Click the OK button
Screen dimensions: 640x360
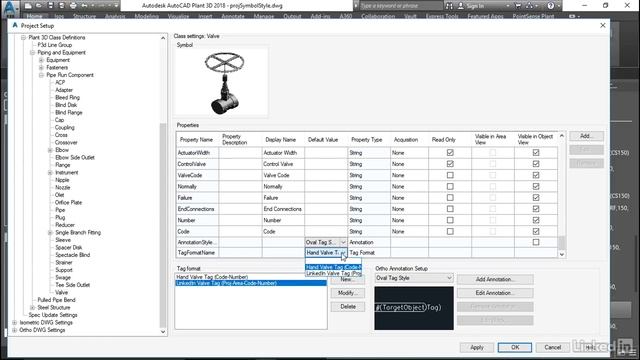tap(515, 347)
